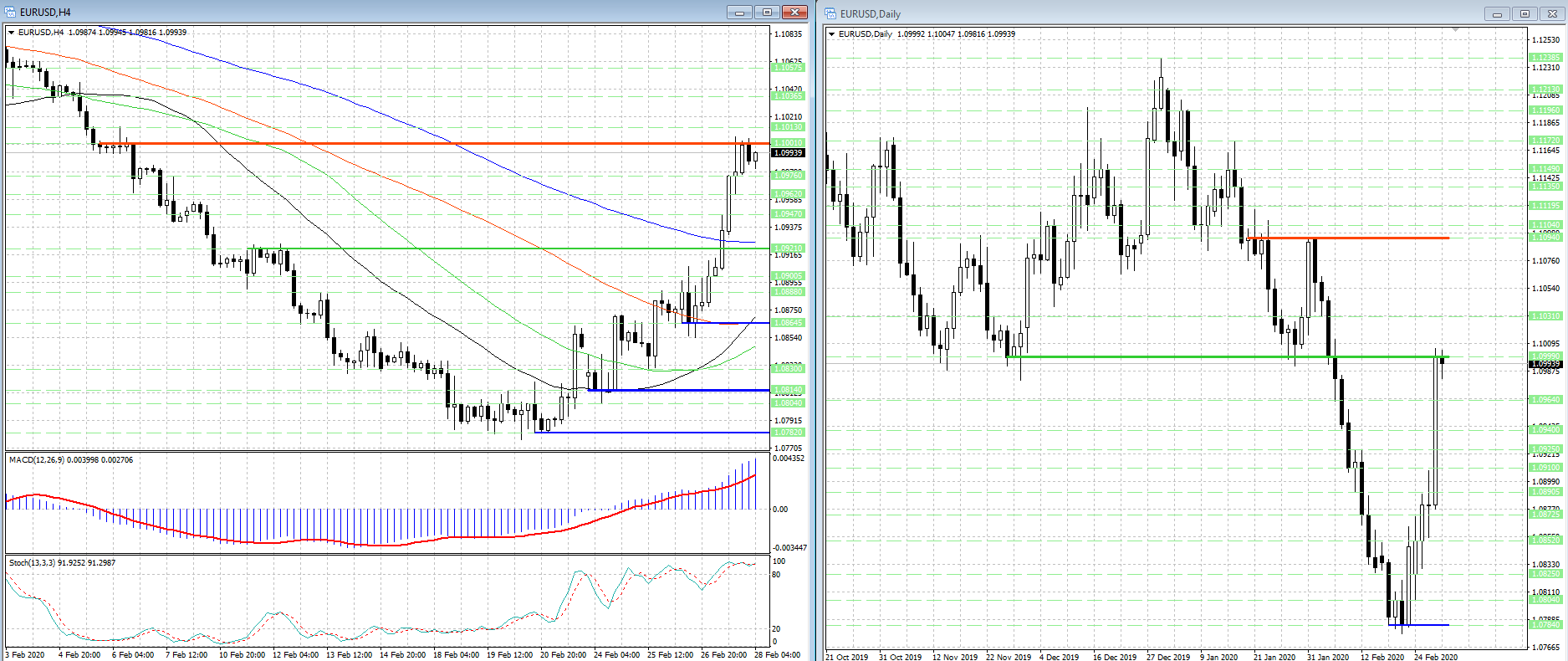The height and width of the screenshot is (661, 1568).
Task: Click the EURUSD,H4 window title text
Action: tap(45, 12)
